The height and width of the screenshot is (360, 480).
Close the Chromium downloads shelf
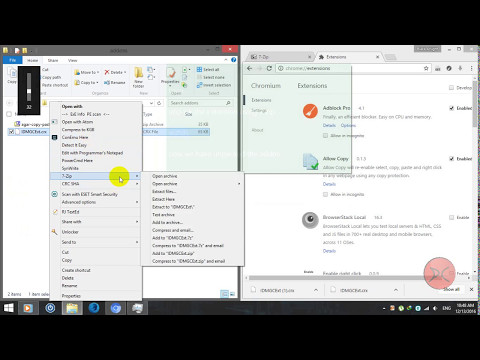[x=471, y=290]
